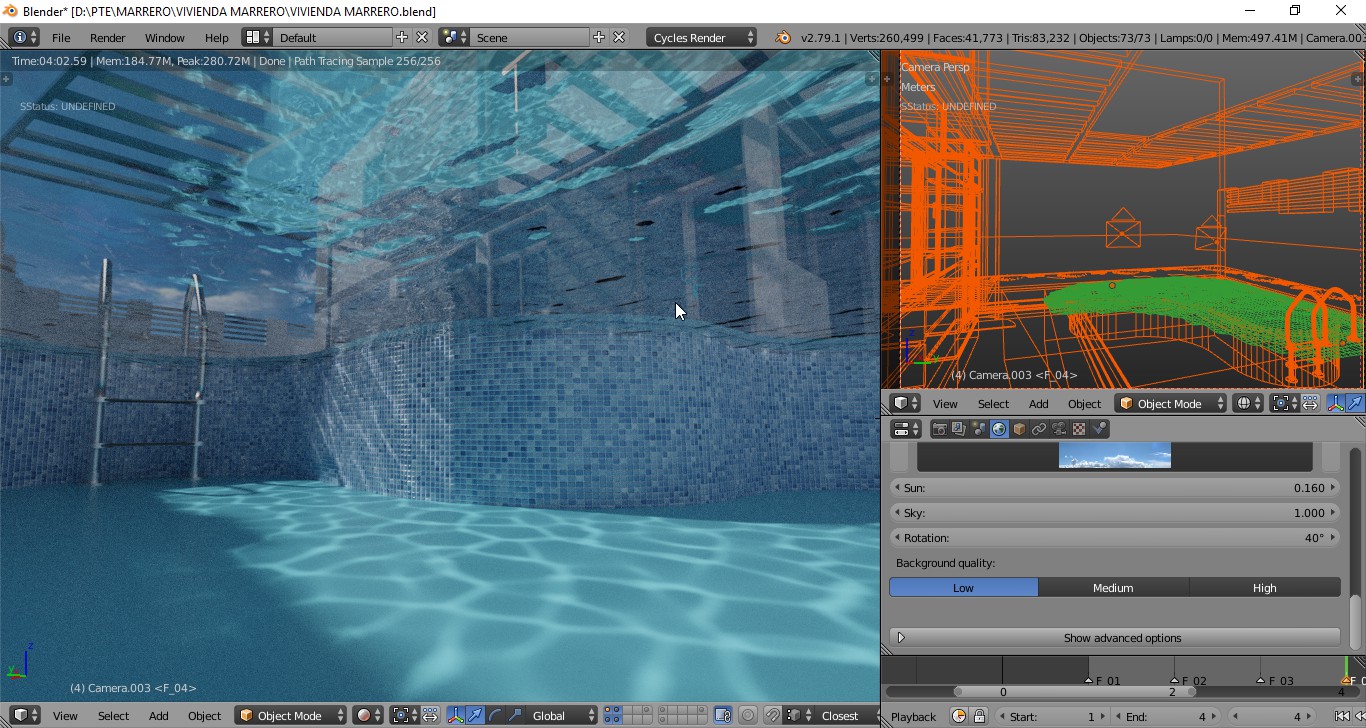Adjust the Sun value slider
The height and width of the screenshot is (728, 1366).
[x=1114, y=488]
